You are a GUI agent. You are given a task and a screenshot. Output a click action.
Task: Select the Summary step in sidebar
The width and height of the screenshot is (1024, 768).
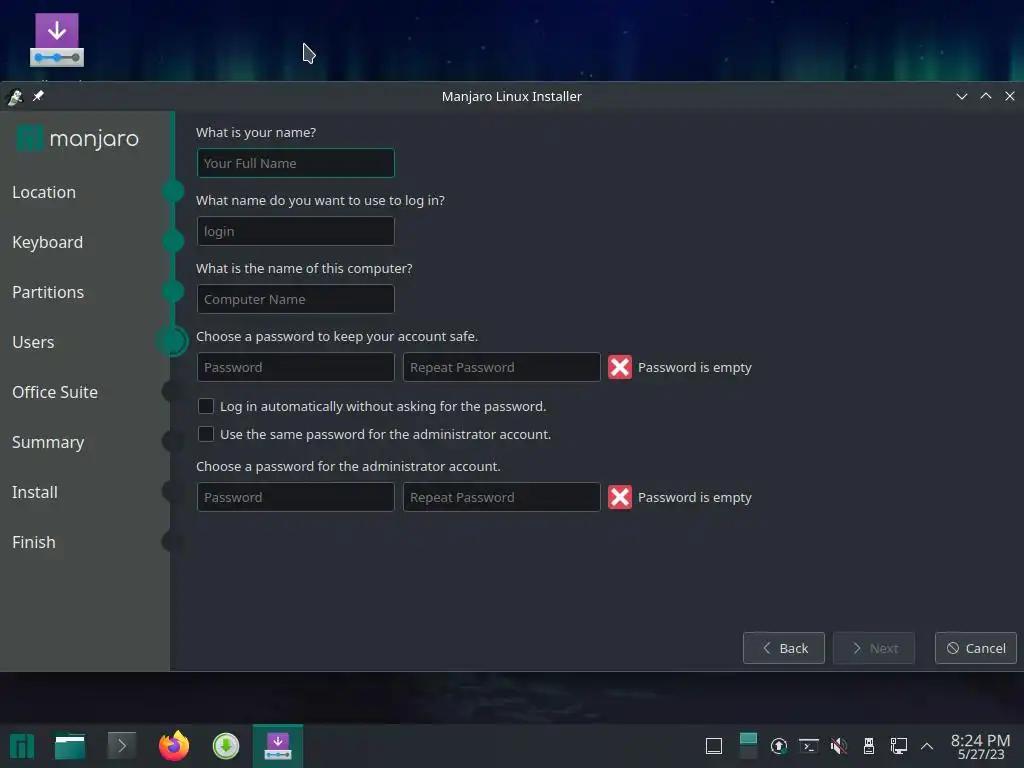[48, 442]
